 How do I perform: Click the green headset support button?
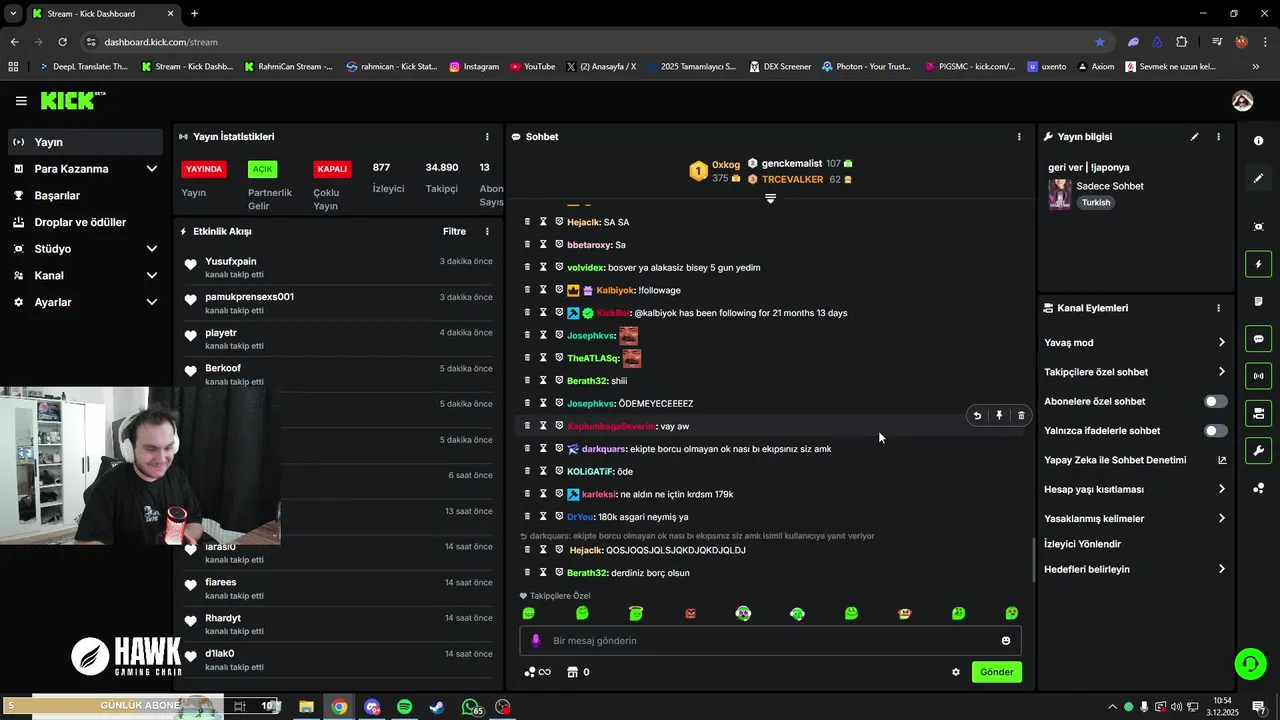click(1249, 663)
